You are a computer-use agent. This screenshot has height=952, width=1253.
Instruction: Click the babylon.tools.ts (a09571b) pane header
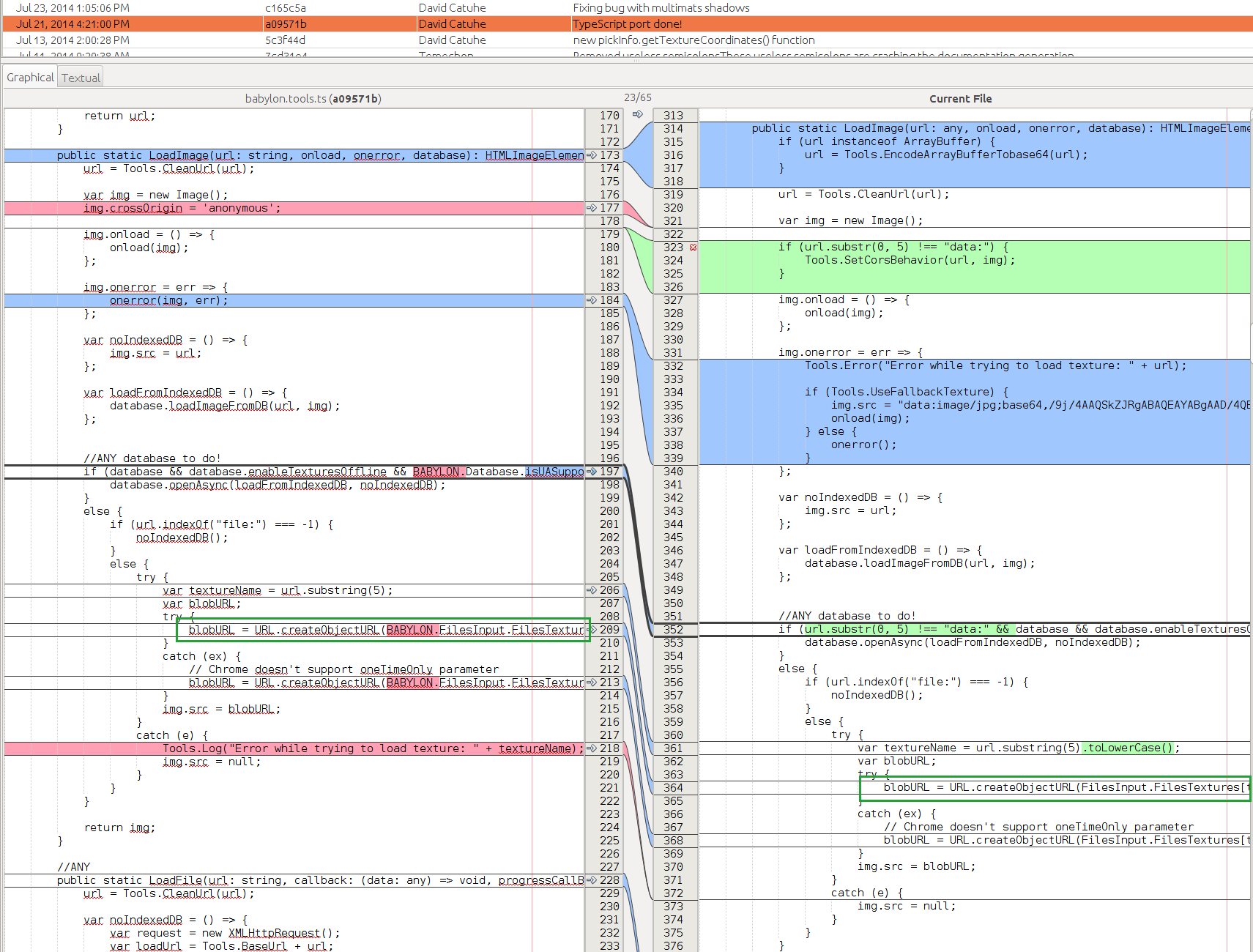pyautogui.click(x=313, y=99)
